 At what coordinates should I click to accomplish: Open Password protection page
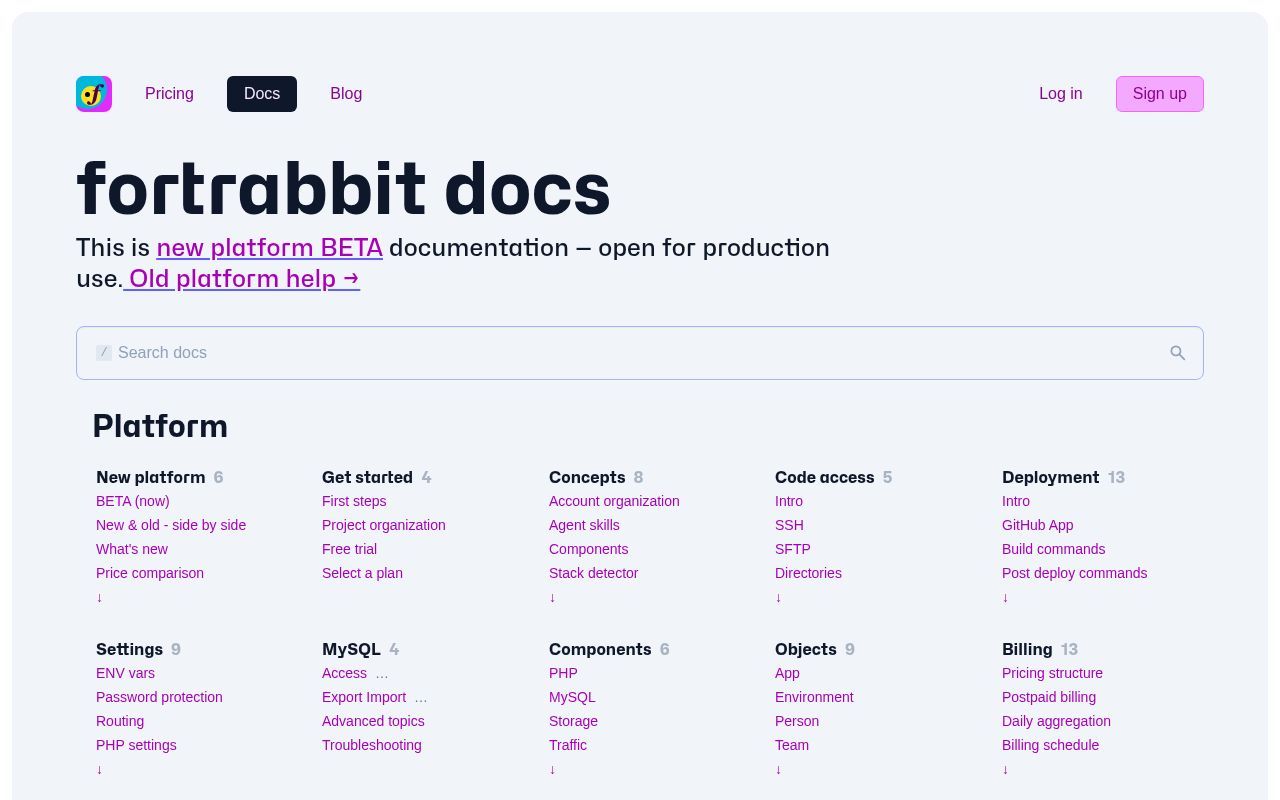tap(159, 697)
